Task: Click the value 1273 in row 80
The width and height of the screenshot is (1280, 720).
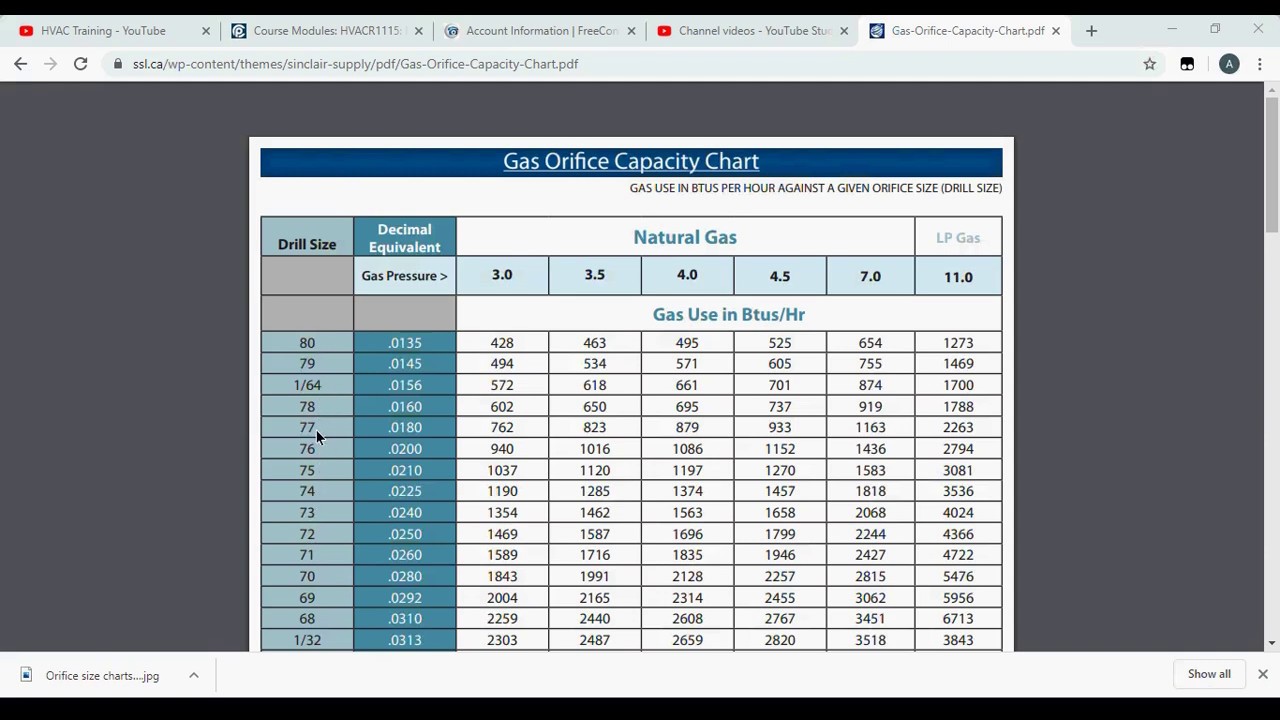Action: pos(958,343)
